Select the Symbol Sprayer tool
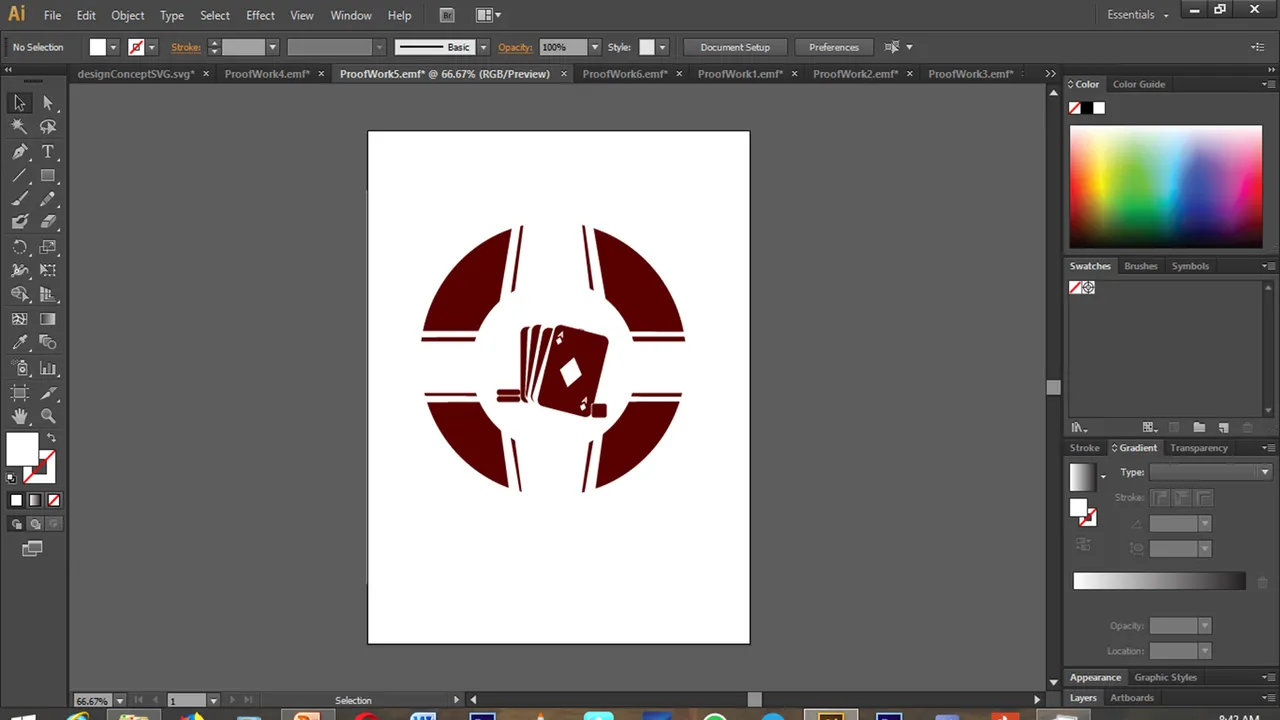The image size is (1280, 720). pos(19,369)
